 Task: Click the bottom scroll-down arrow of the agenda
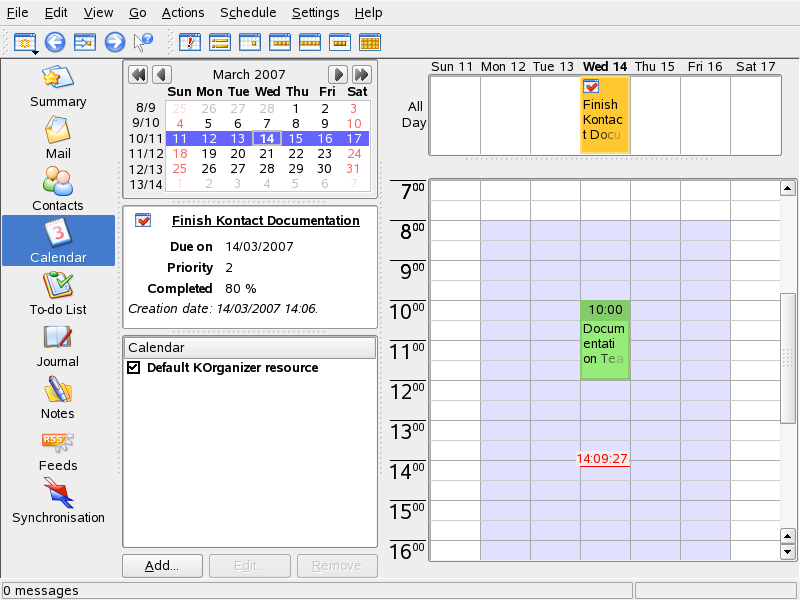point(787,552)
